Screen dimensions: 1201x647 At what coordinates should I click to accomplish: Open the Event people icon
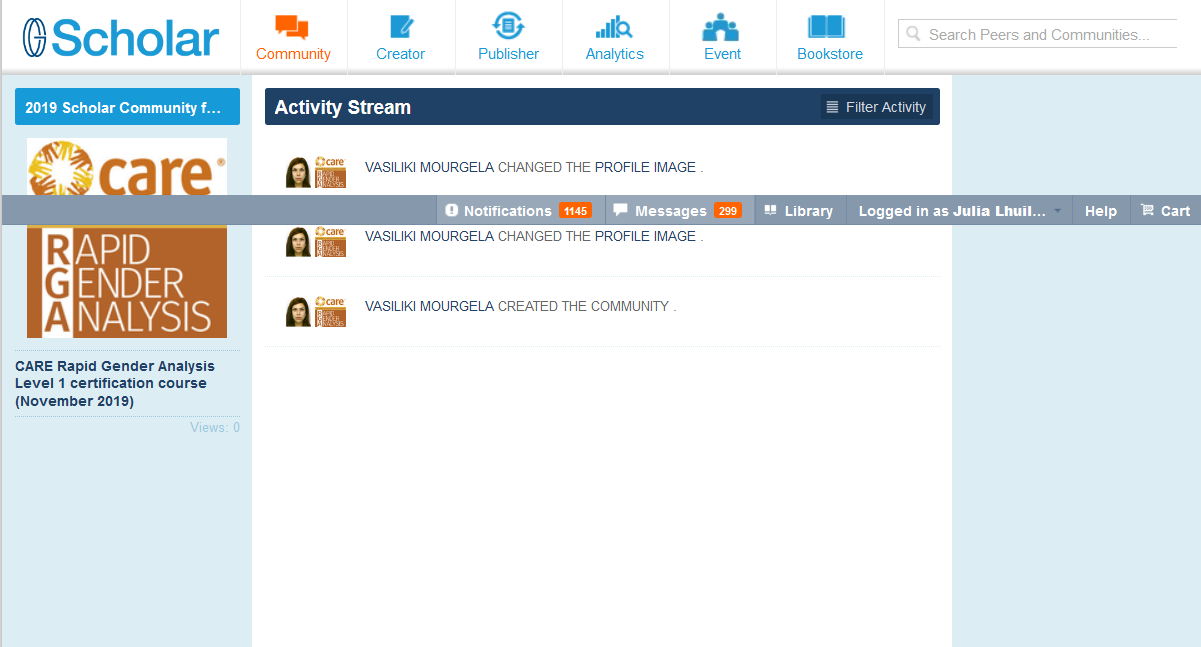coord(721,28)
